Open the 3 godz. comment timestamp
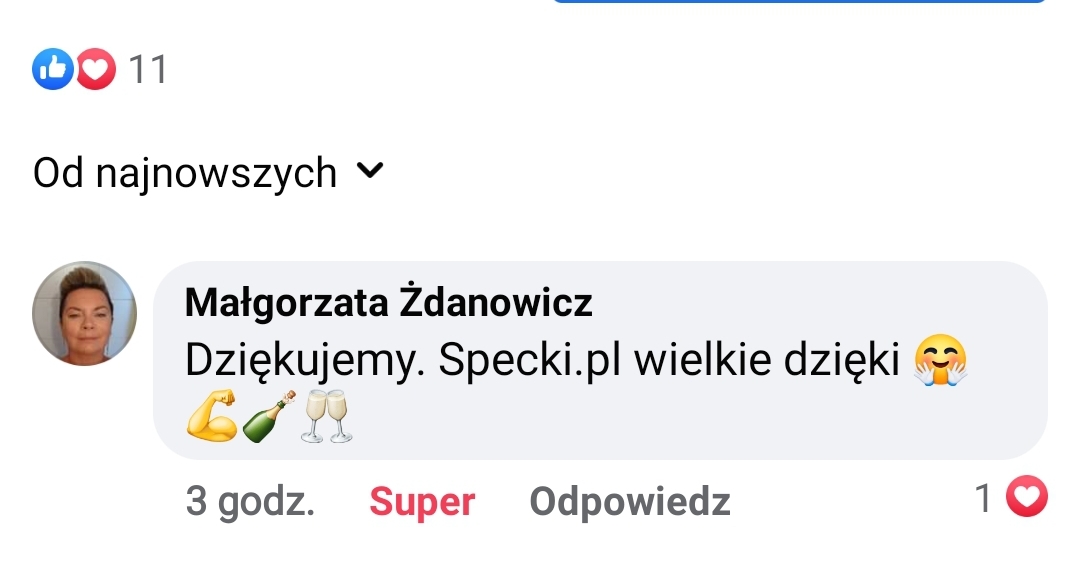 click(250, 501)
